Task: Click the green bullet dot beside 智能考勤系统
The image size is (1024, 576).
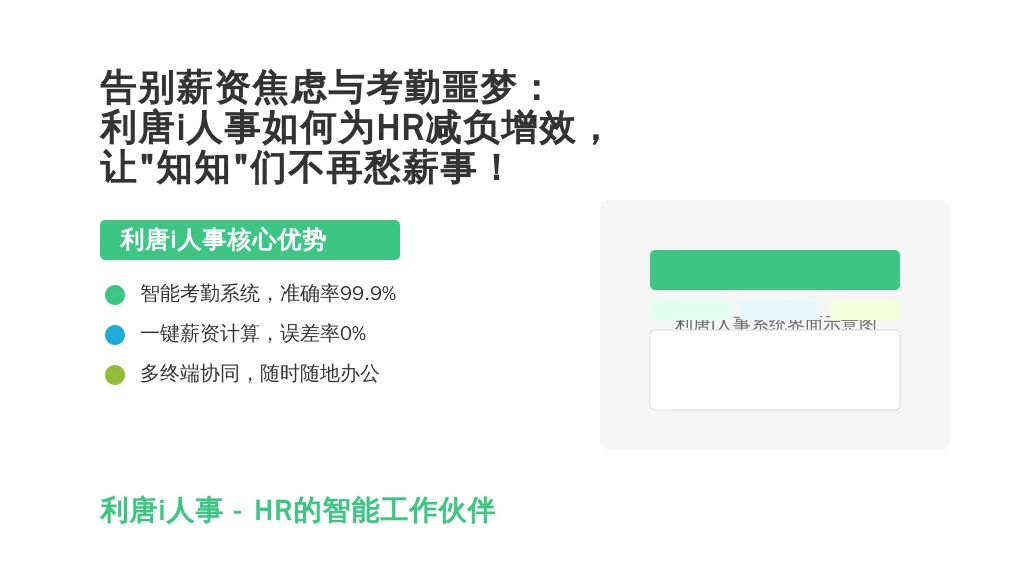Action: click(x=115, y=295)
